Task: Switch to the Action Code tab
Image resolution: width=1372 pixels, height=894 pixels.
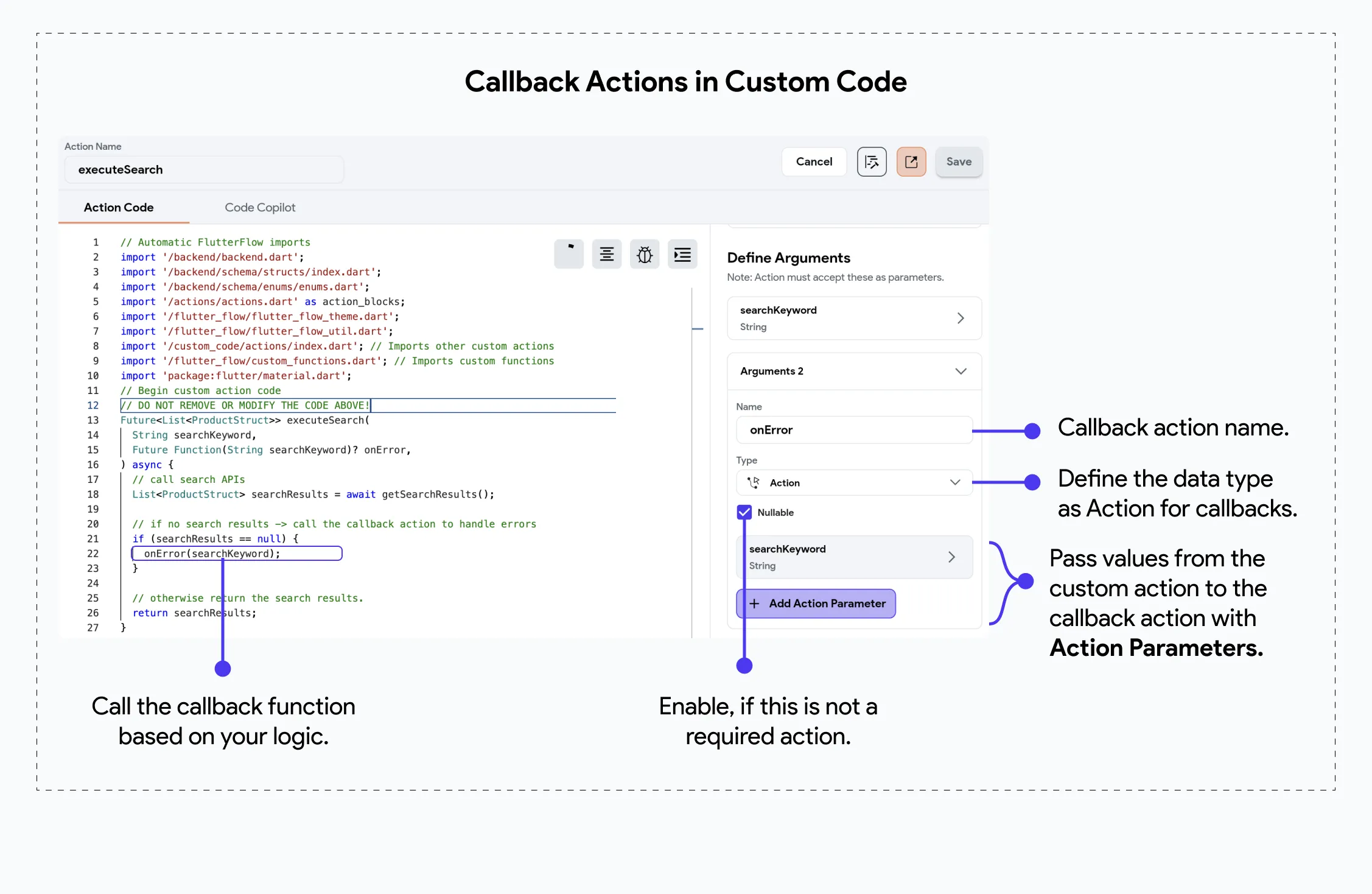Action: click(x=119, y=207)
